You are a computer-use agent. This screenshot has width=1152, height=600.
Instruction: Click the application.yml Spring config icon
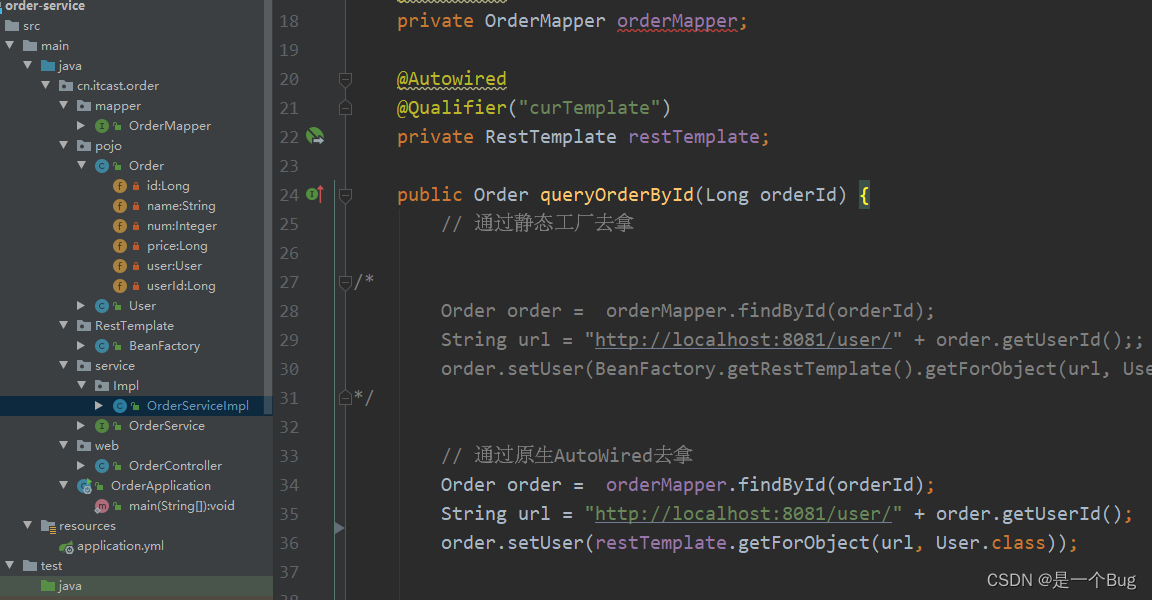click(66, 546)
